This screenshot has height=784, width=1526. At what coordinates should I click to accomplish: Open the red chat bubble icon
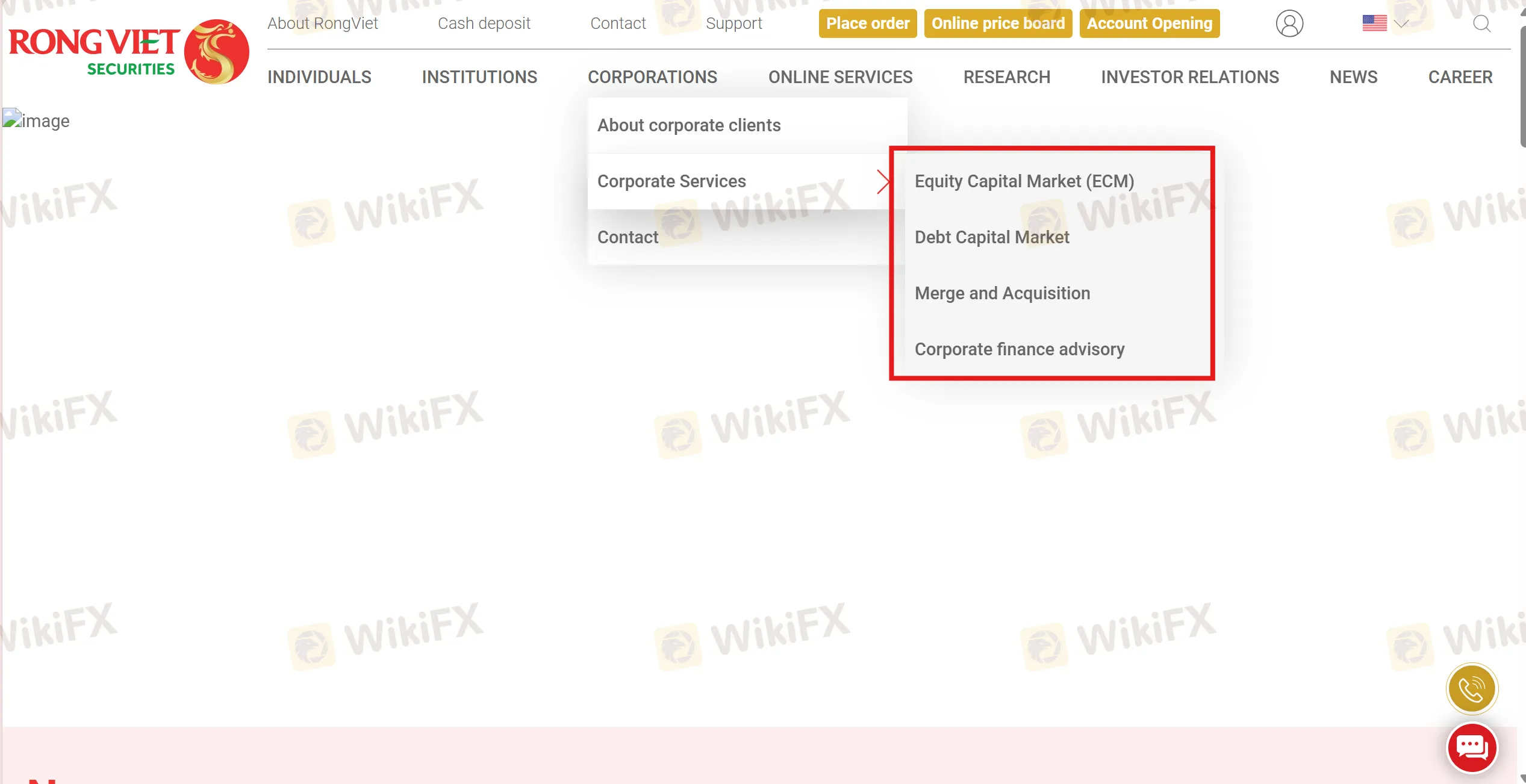coord(1471,748)
